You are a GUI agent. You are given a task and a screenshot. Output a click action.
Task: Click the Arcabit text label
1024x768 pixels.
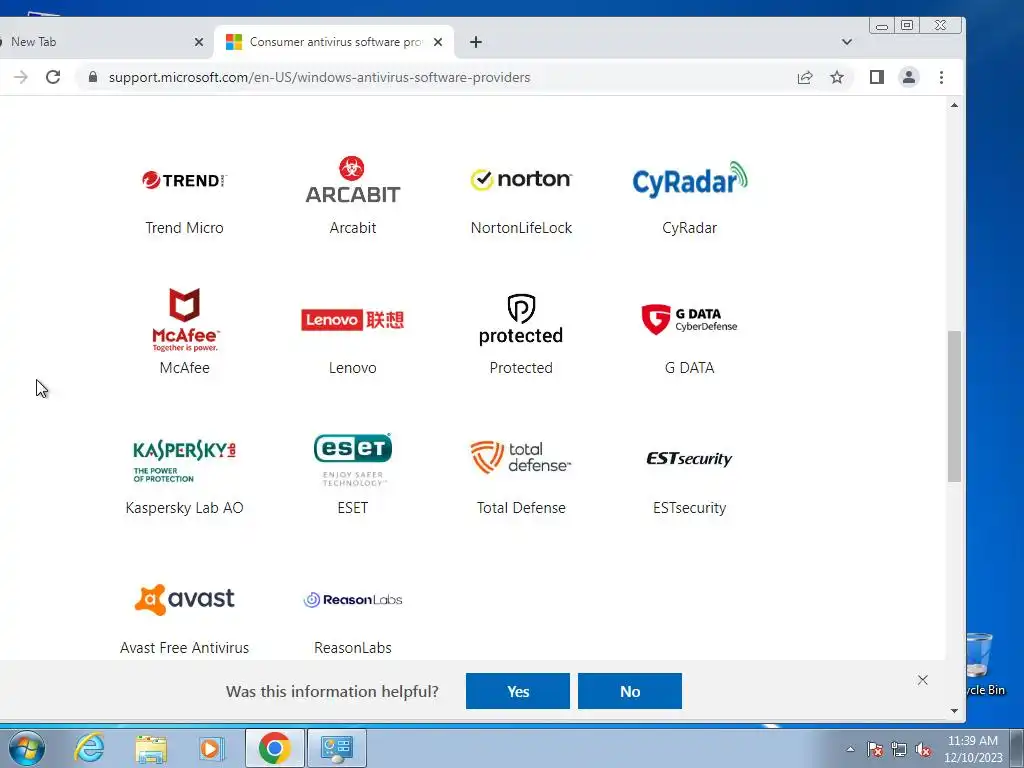pos(353,228)
